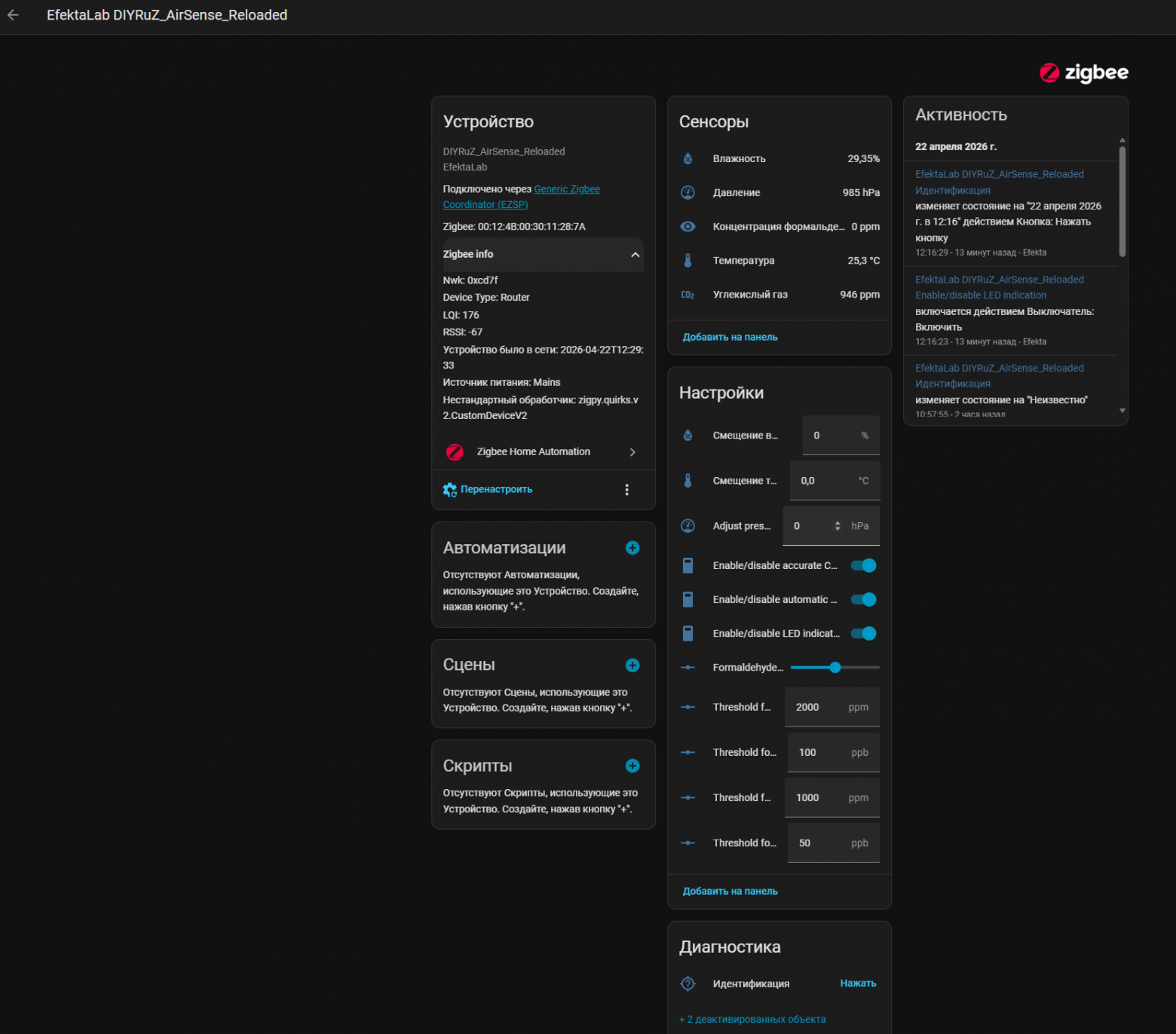Click the Activity panel scrollbar
The image size is (1176, 1034).
point(1122,202)
